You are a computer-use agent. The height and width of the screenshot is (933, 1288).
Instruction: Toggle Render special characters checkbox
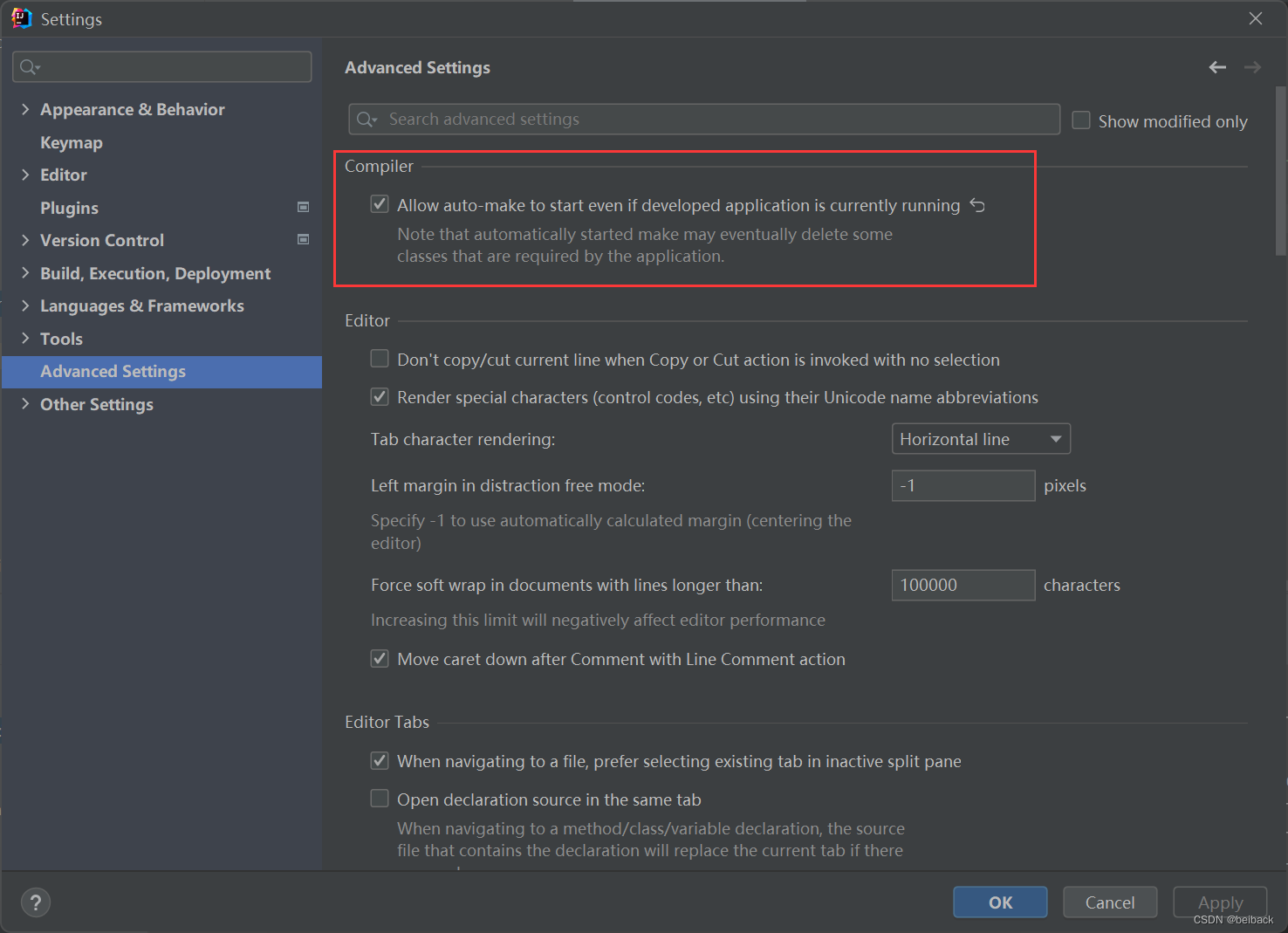point(380,396)
